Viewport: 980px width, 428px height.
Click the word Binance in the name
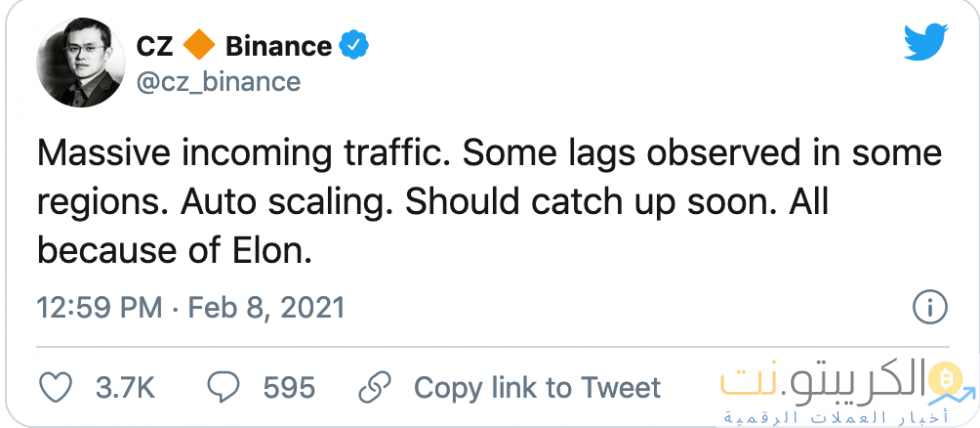(x=279, y=45)
